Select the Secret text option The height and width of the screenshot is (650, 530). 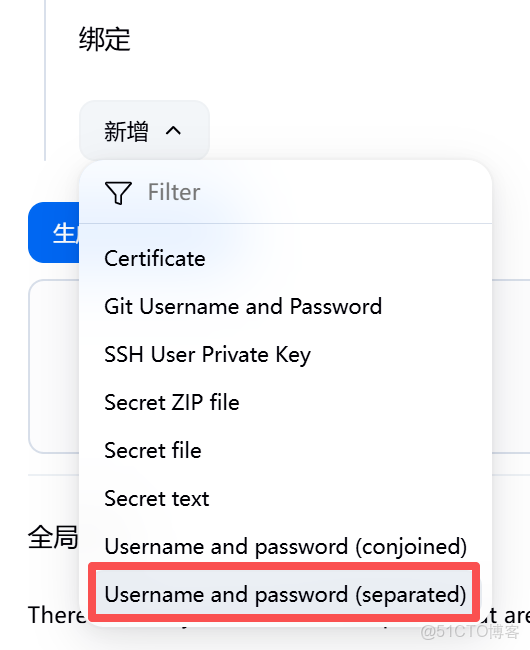tap(157, 499)
